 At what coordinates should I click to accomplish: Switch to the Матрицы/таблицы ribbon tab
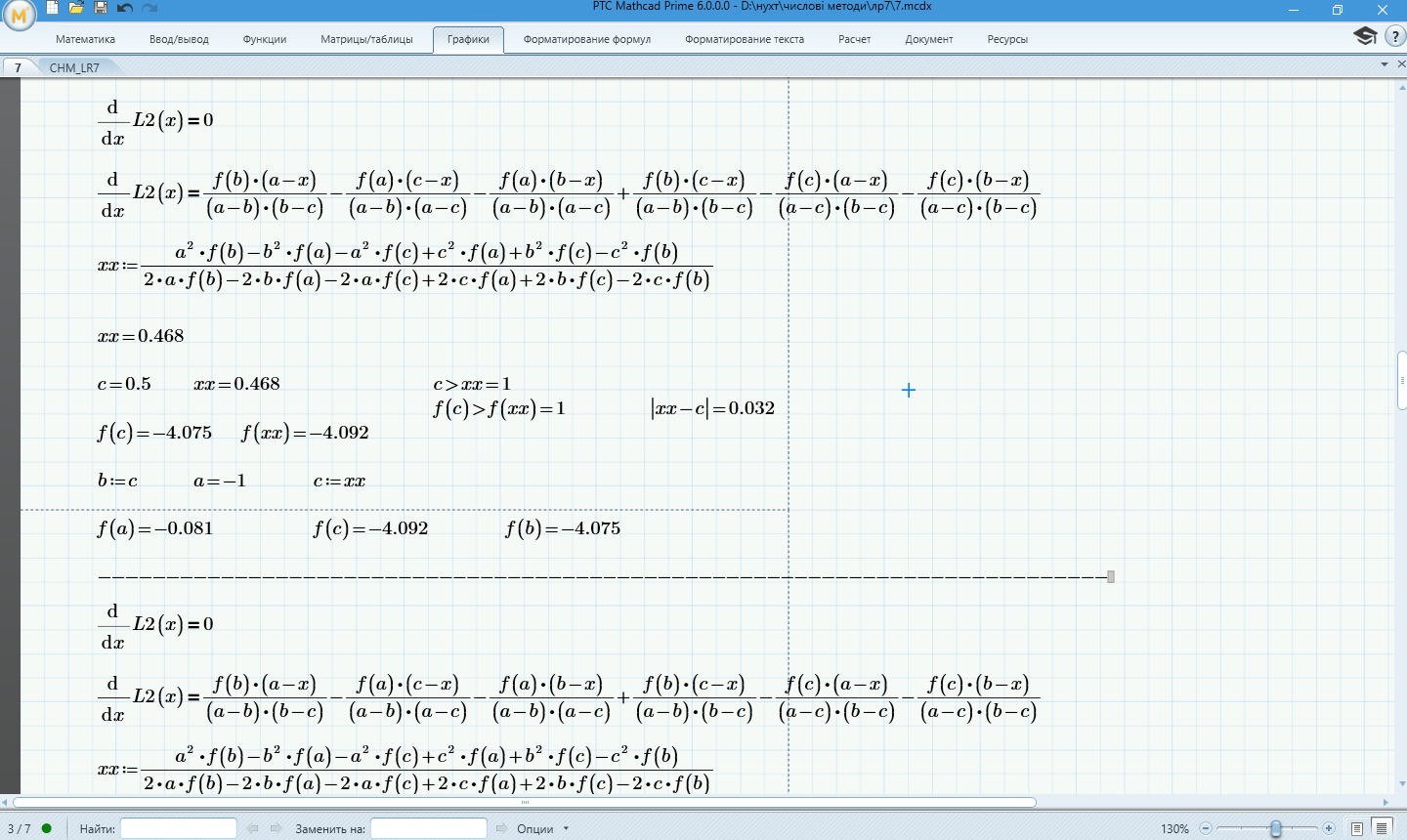(x=366, y=39)
